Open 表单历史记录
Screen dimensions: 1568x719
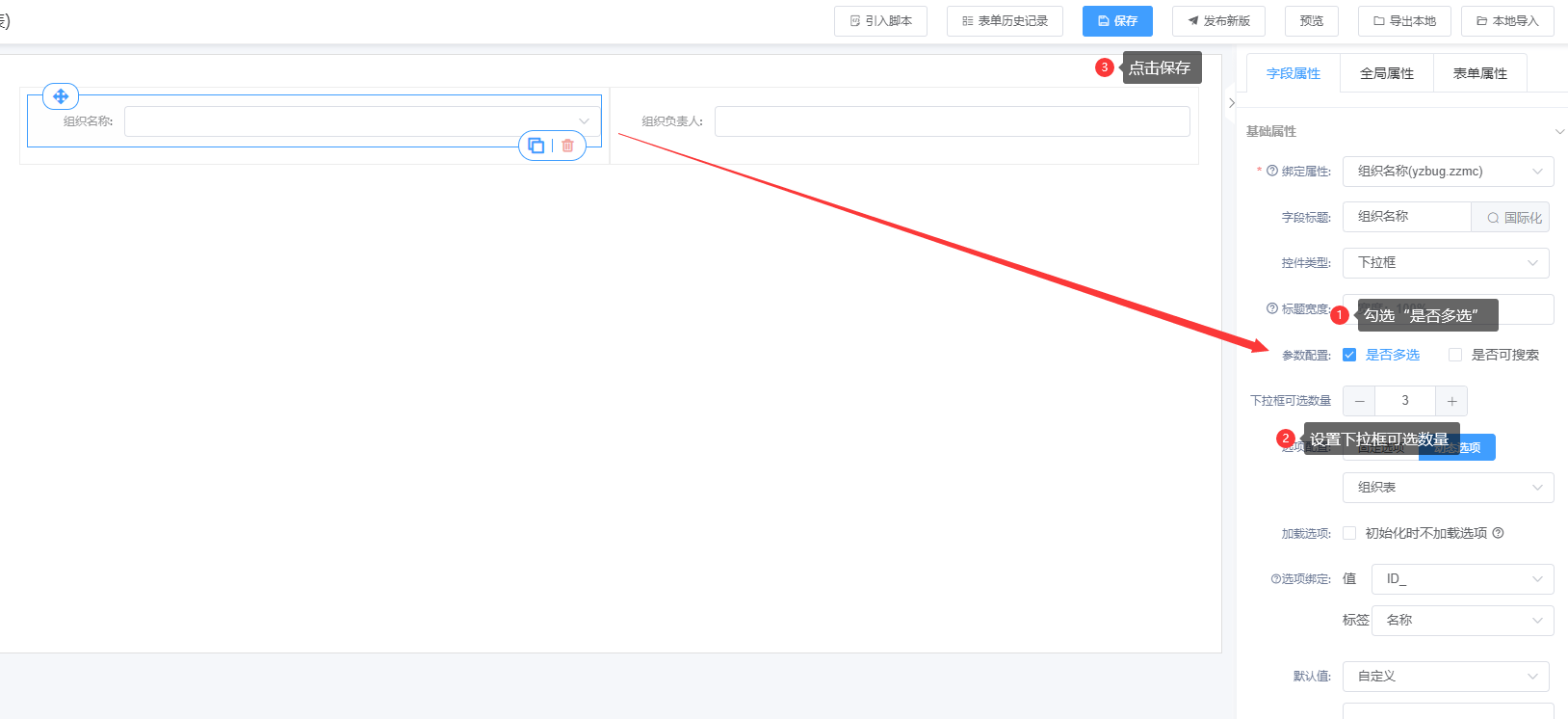click(1005, 21)
